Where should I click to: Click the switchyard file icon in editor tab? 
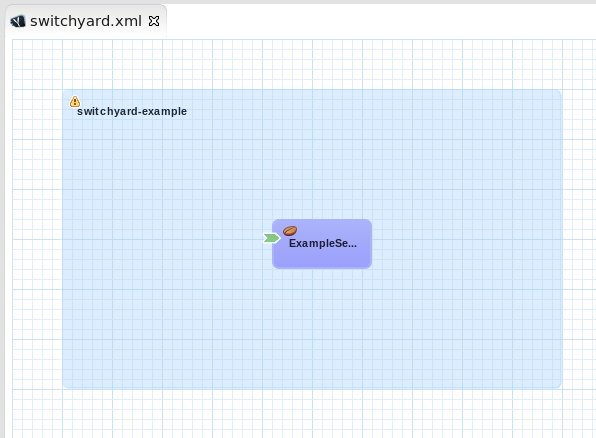[18, 21]
